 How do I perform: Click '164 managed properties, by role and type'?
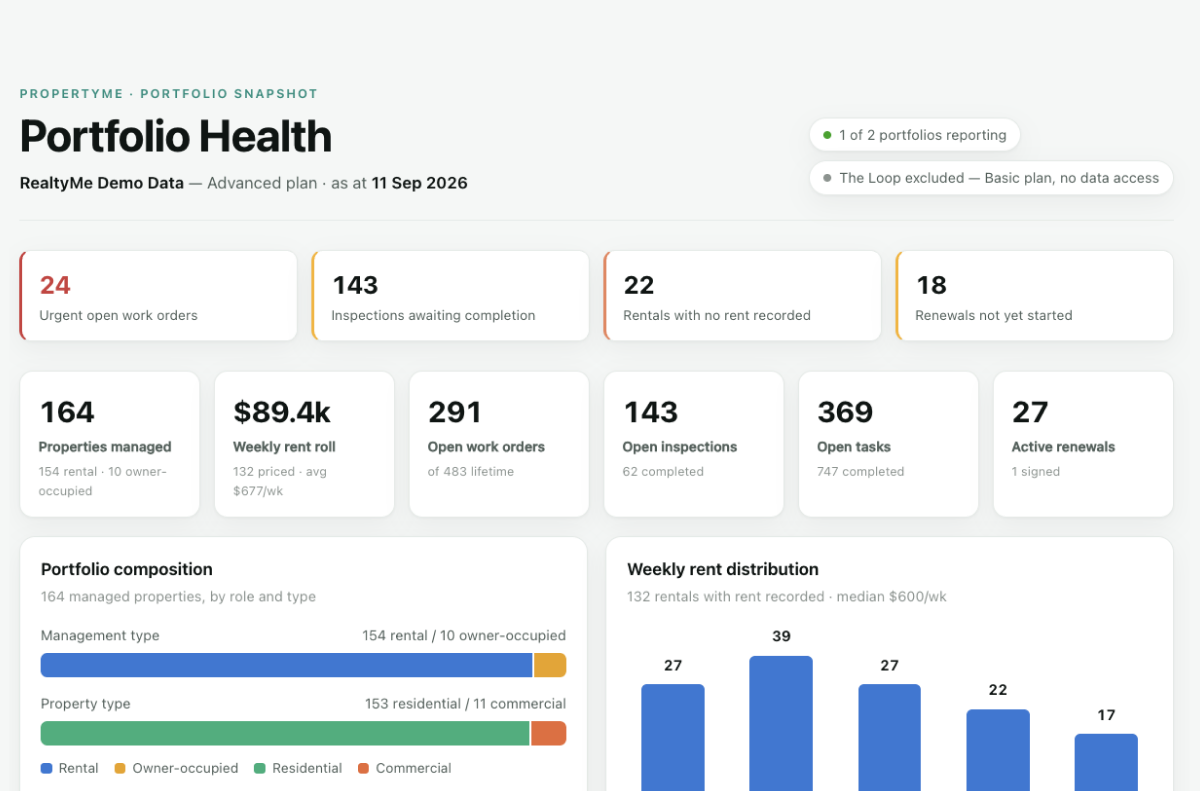pyautogui.click(x=178, y=597)
